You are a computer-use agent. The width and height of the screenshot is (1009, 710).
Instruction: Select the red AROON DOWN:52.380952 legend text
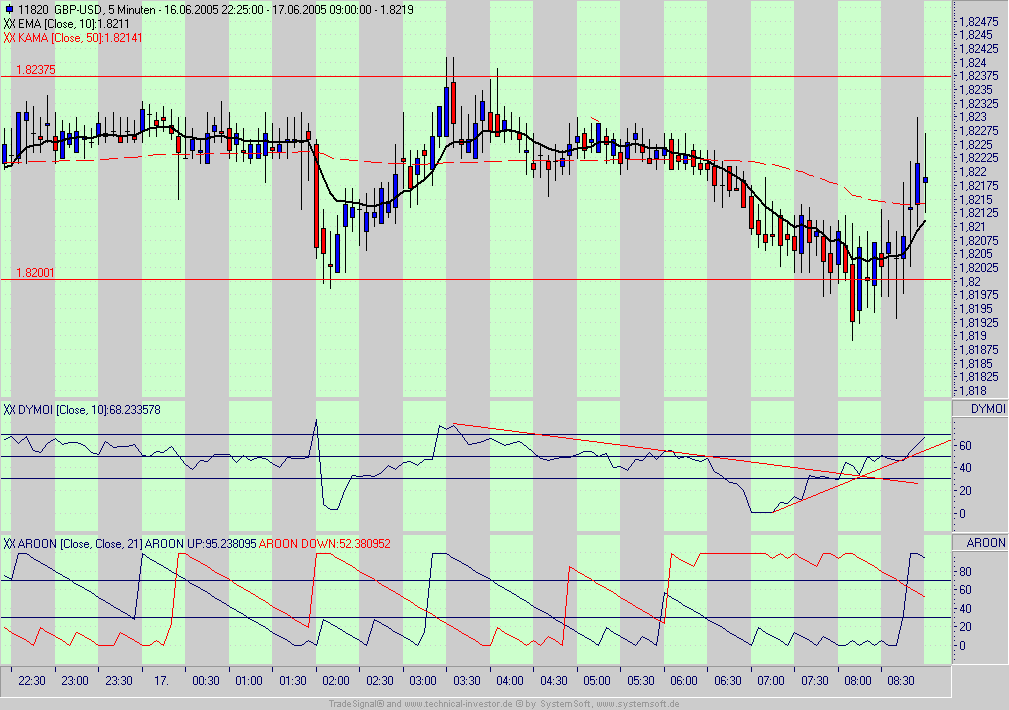click(x=324, y=544)
